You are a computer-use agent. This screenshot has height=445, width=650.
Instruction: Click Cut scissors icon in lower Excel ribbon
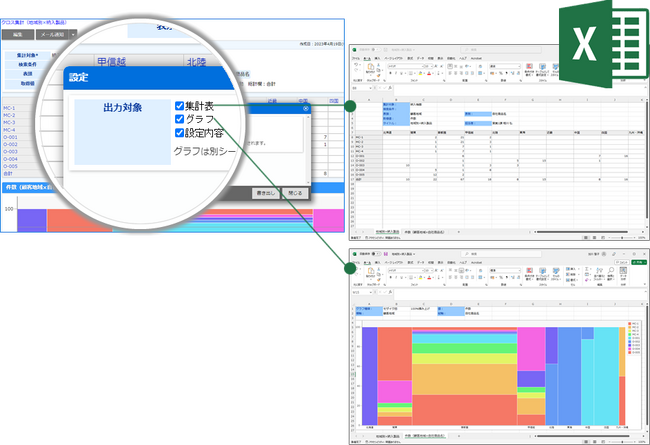(x=378, y=269)
